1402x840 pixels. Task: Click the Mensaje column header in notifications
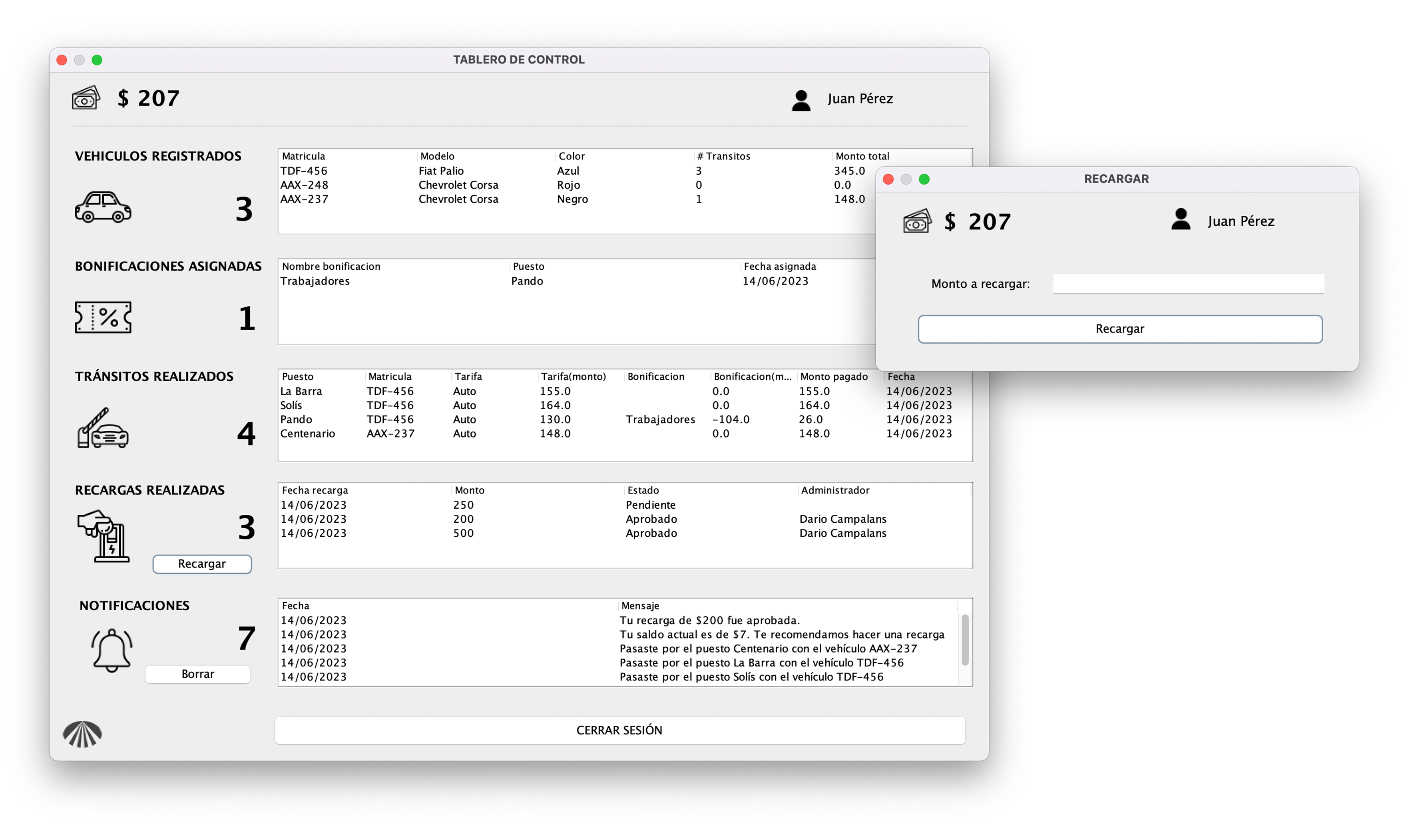[789, 606]
